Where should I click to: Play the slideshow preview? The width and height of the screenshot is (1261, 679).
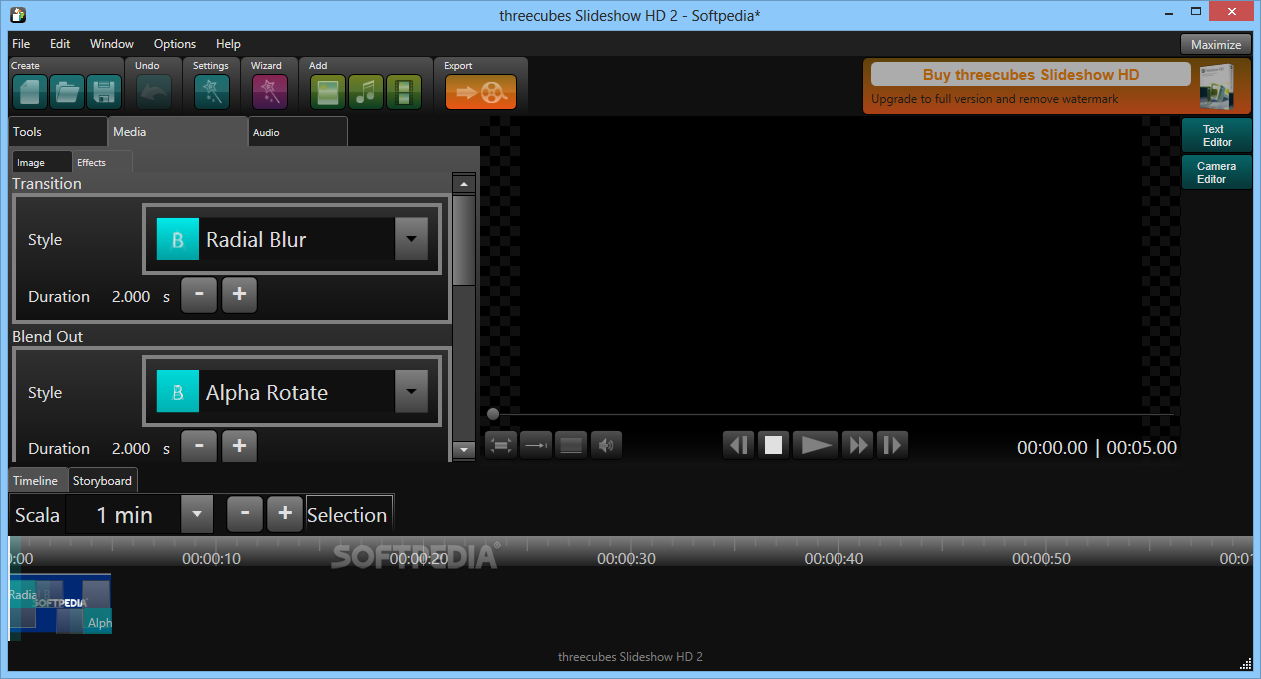[x=815, y=445]
